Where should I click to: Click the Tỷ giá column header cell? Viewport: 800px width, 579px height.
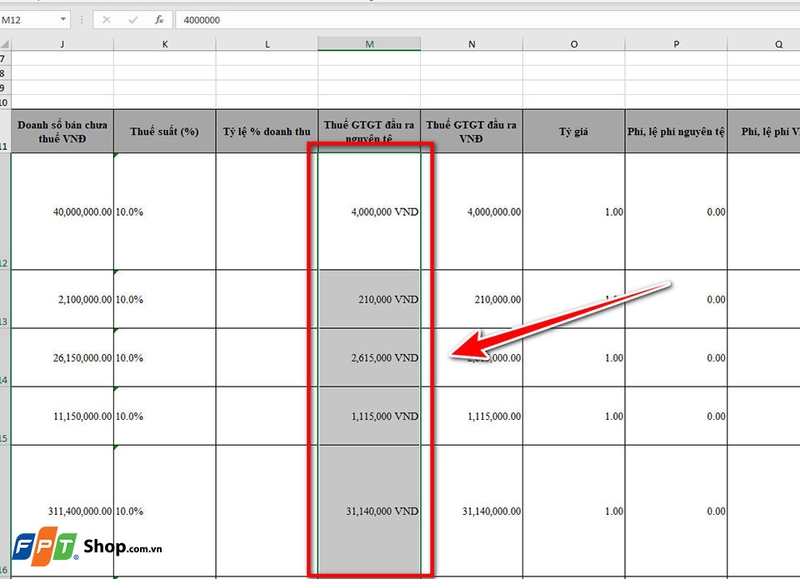[x=573, y=130]
